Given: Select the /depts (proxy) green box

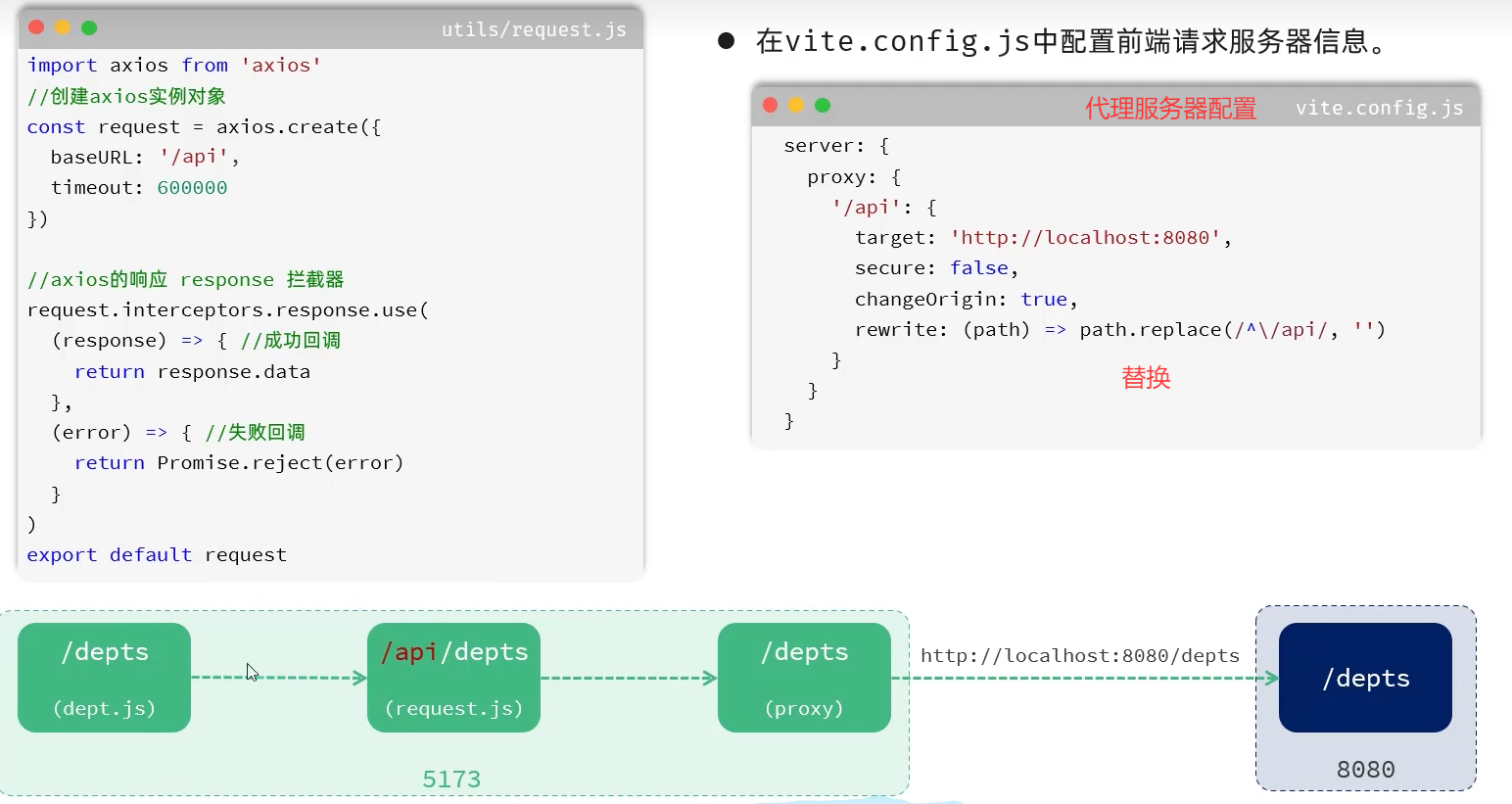Looking at the screenshot, I should pos(804,678).
